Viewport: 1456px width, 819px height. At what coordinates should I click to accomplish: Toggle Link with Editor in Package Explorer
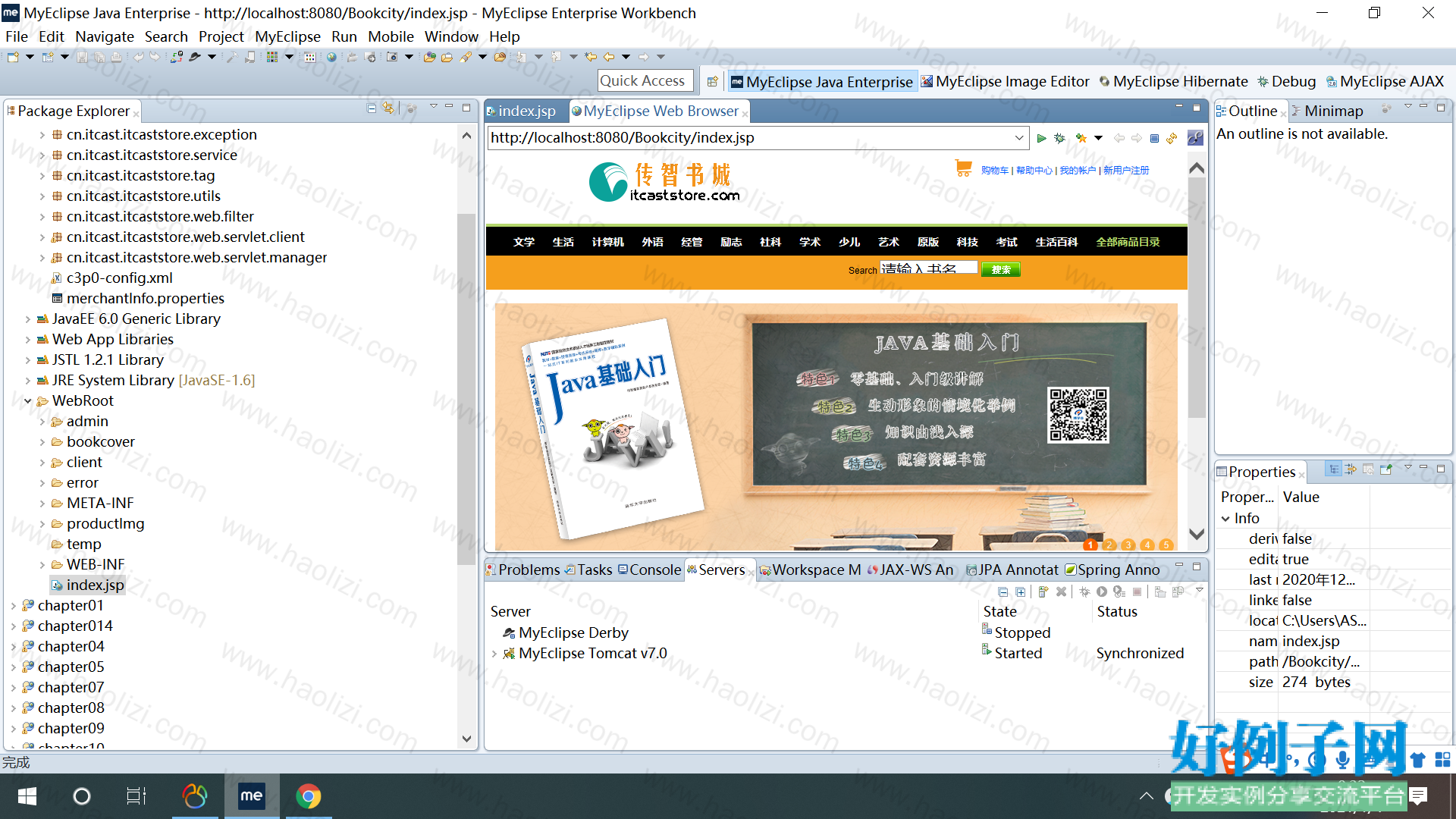[388, 109]
